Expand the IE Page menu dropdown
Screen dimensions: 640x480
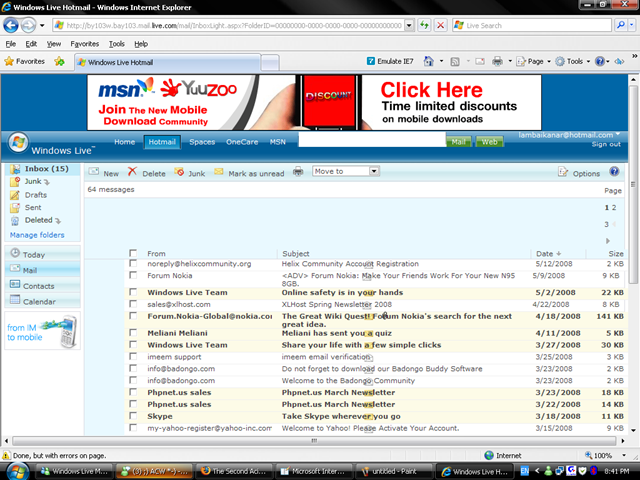[x=535, y=61]
